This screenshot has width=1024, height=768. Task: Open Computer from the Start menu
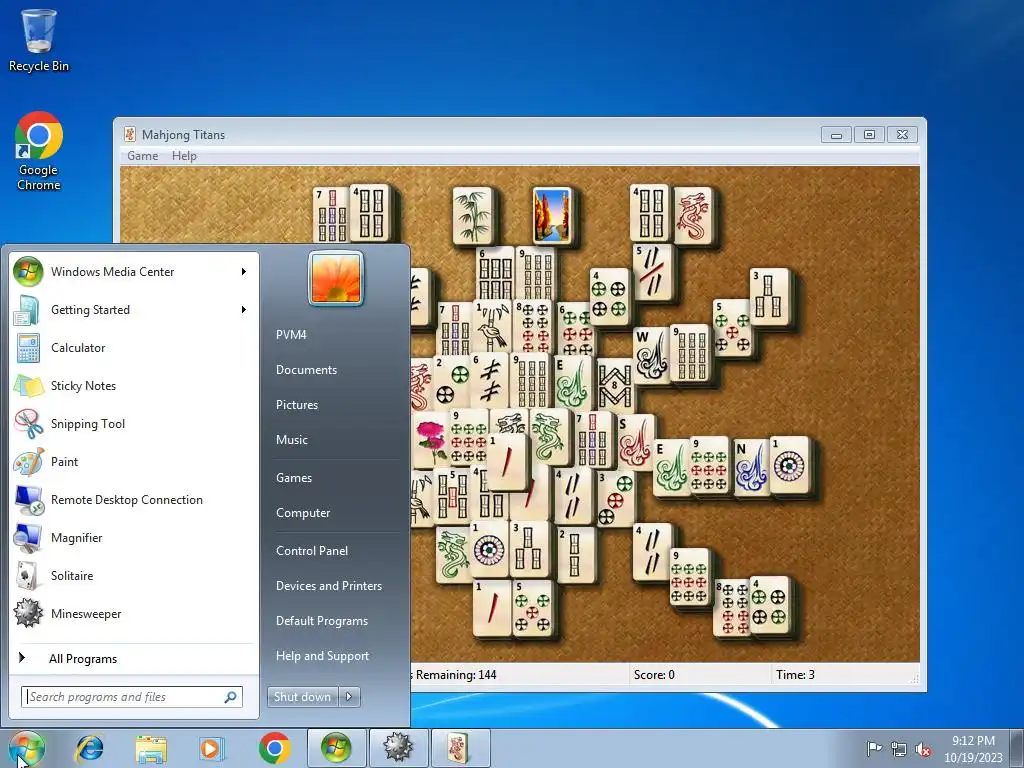click(303, 513)
